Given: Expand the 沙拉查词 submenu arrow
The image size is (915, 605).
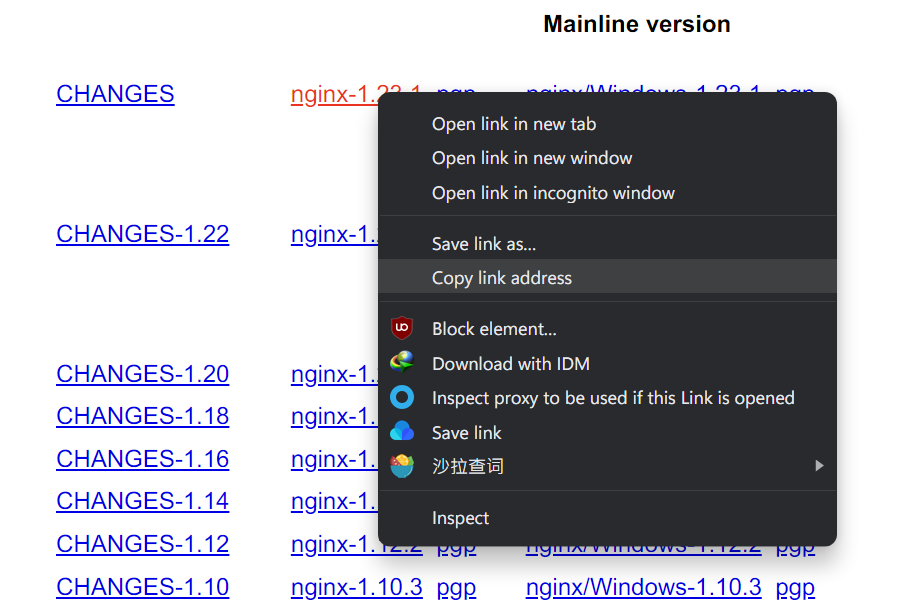Looking at the screenshot, I should pos(819,466).
